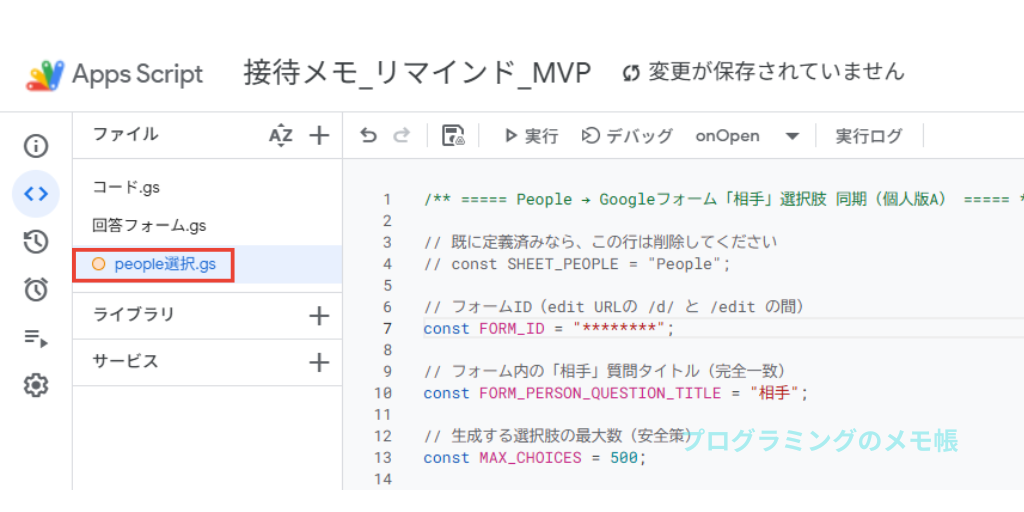
Task: Run the script with 実行 button
Action: coord(531,136)
